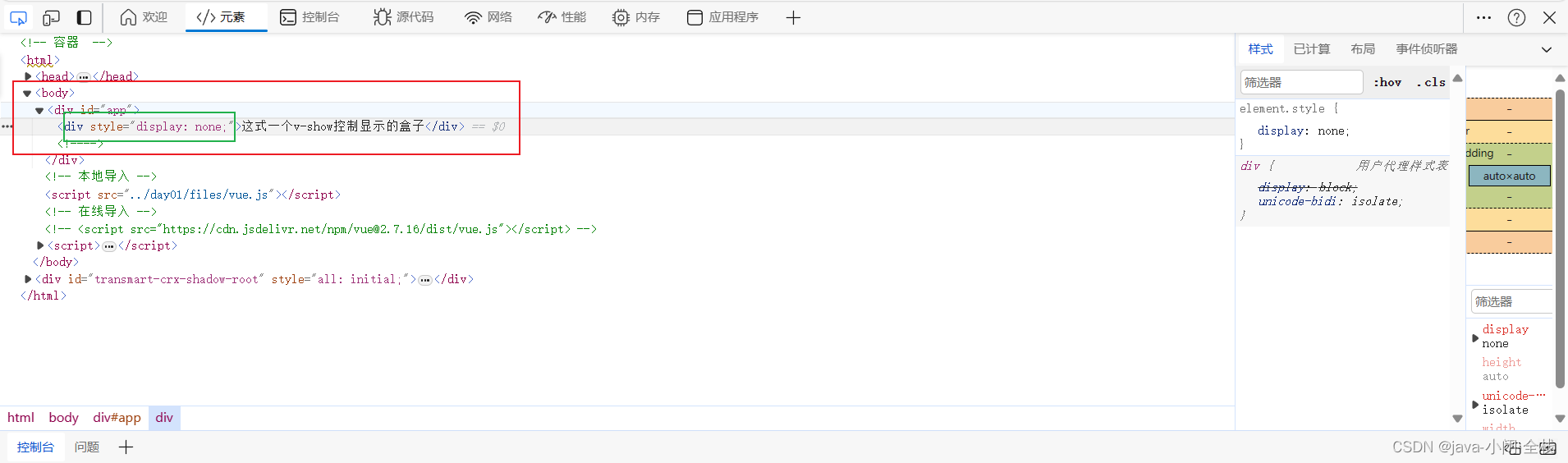Image resolution: width=1568 pixels, height=463 pixels.
Task: Select the 本地导入 comment line
Action: (101, 176)
